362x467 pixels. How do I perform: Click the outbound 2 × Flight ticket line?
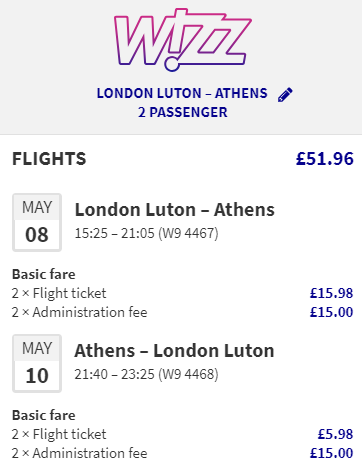pos(59,293)
